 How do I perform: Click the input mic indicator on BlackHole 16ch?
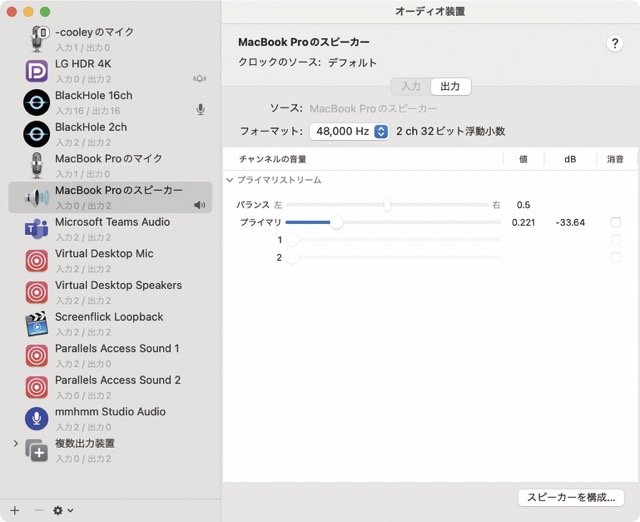200,109
